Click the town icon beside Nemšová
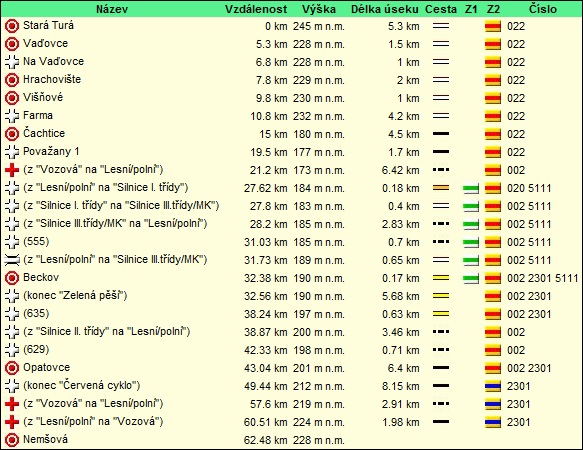583x450 pixels. pos(12,440)
